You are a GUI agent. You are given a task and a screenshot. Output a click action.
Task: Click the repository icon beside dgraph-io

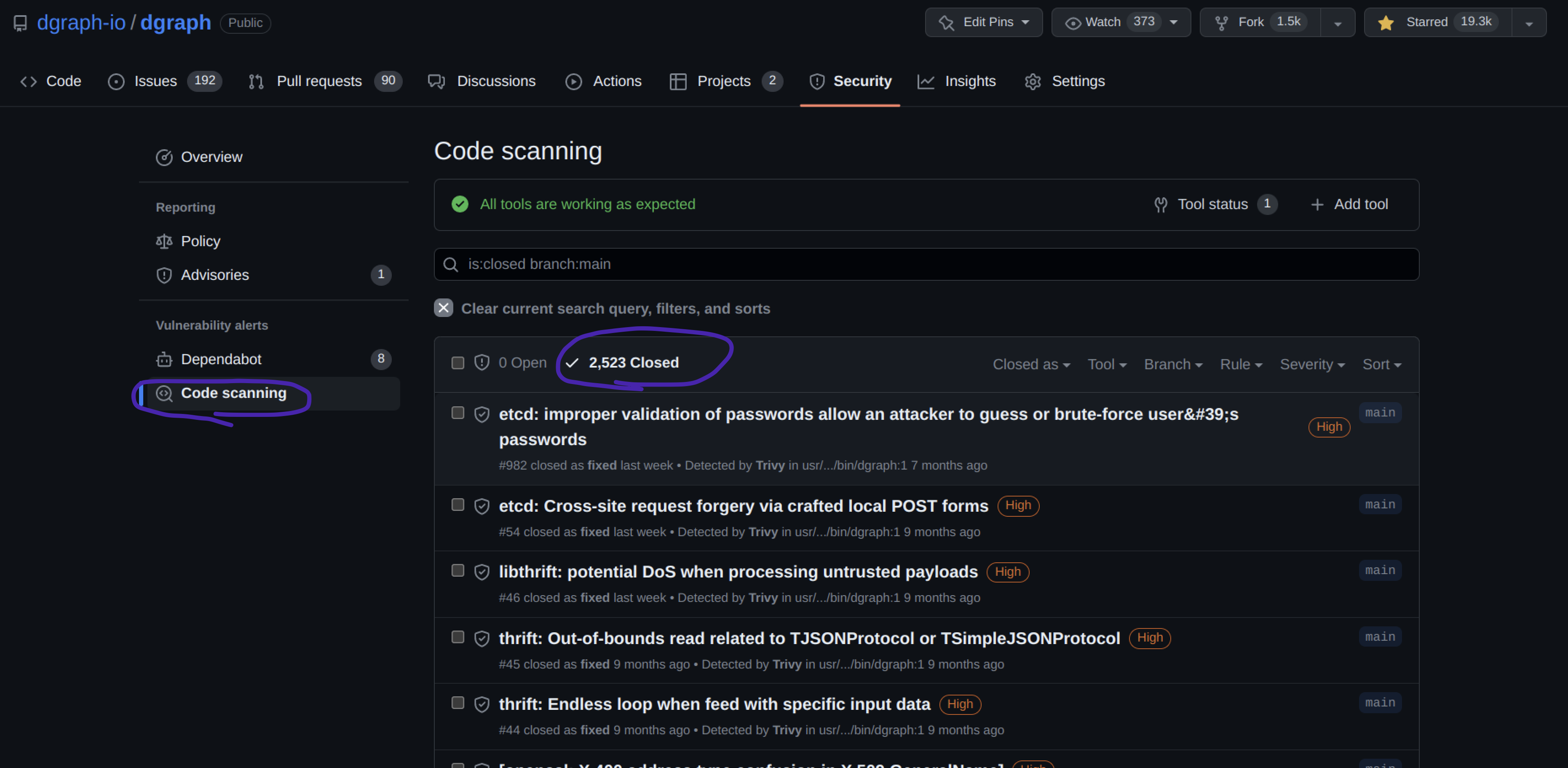click(x=20, y=23)
